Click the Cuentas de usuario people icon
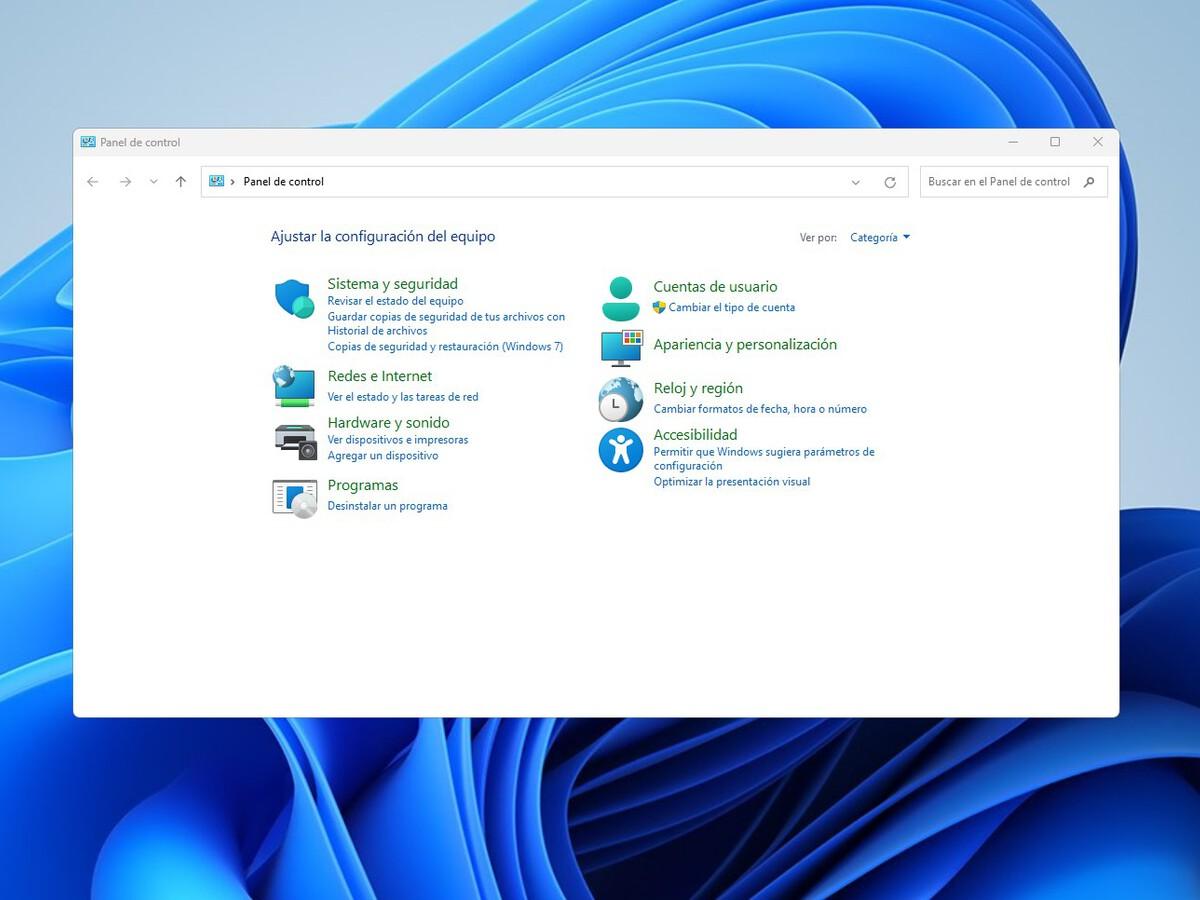1200x900 pixels. tap(619, 297)
